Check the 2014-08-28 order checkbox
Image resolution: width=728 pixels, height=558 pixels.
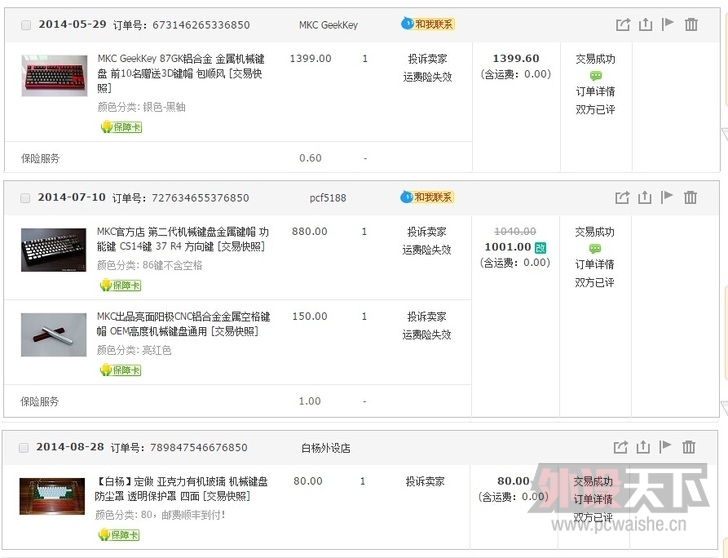pyautogui.click(x=25, y=448)
